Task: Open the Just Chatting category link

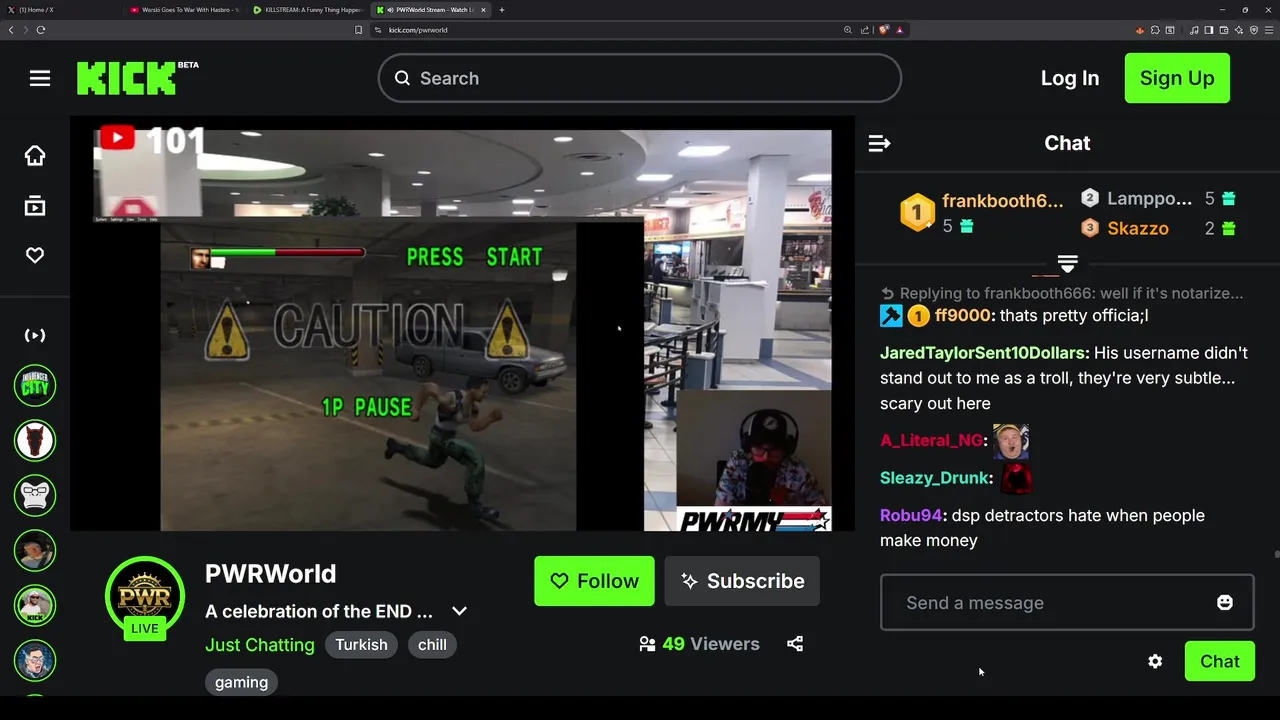Action: 260,645
